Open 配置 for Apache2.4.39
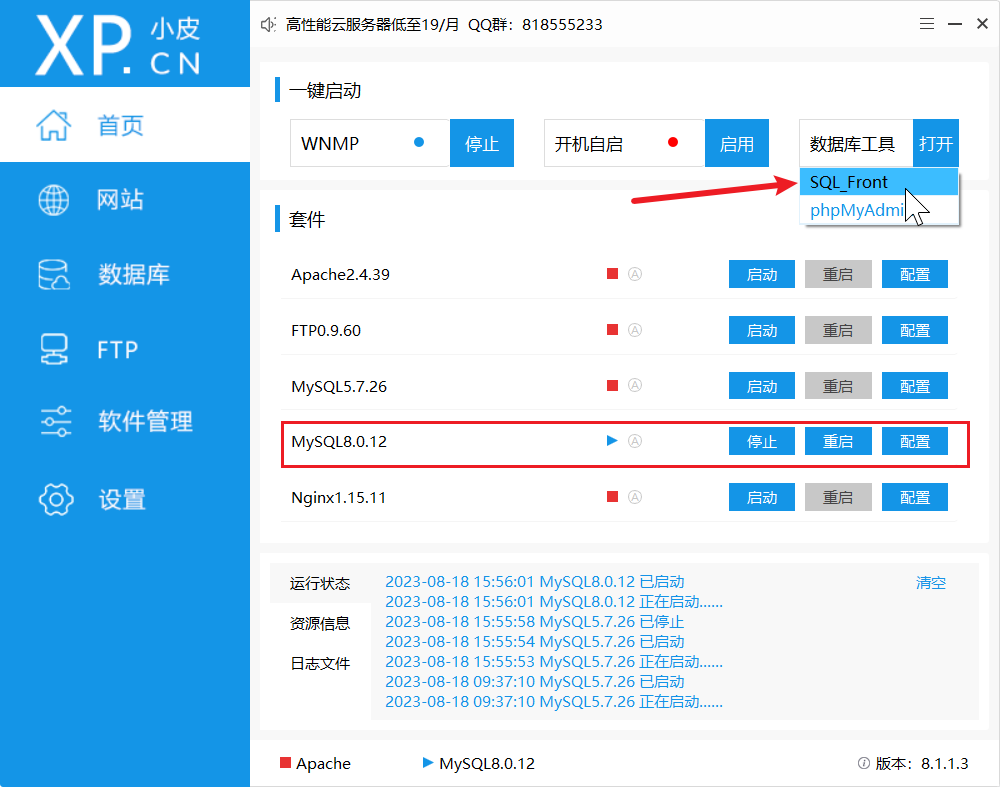This screenshot has width=1000, height=787. 915,274
